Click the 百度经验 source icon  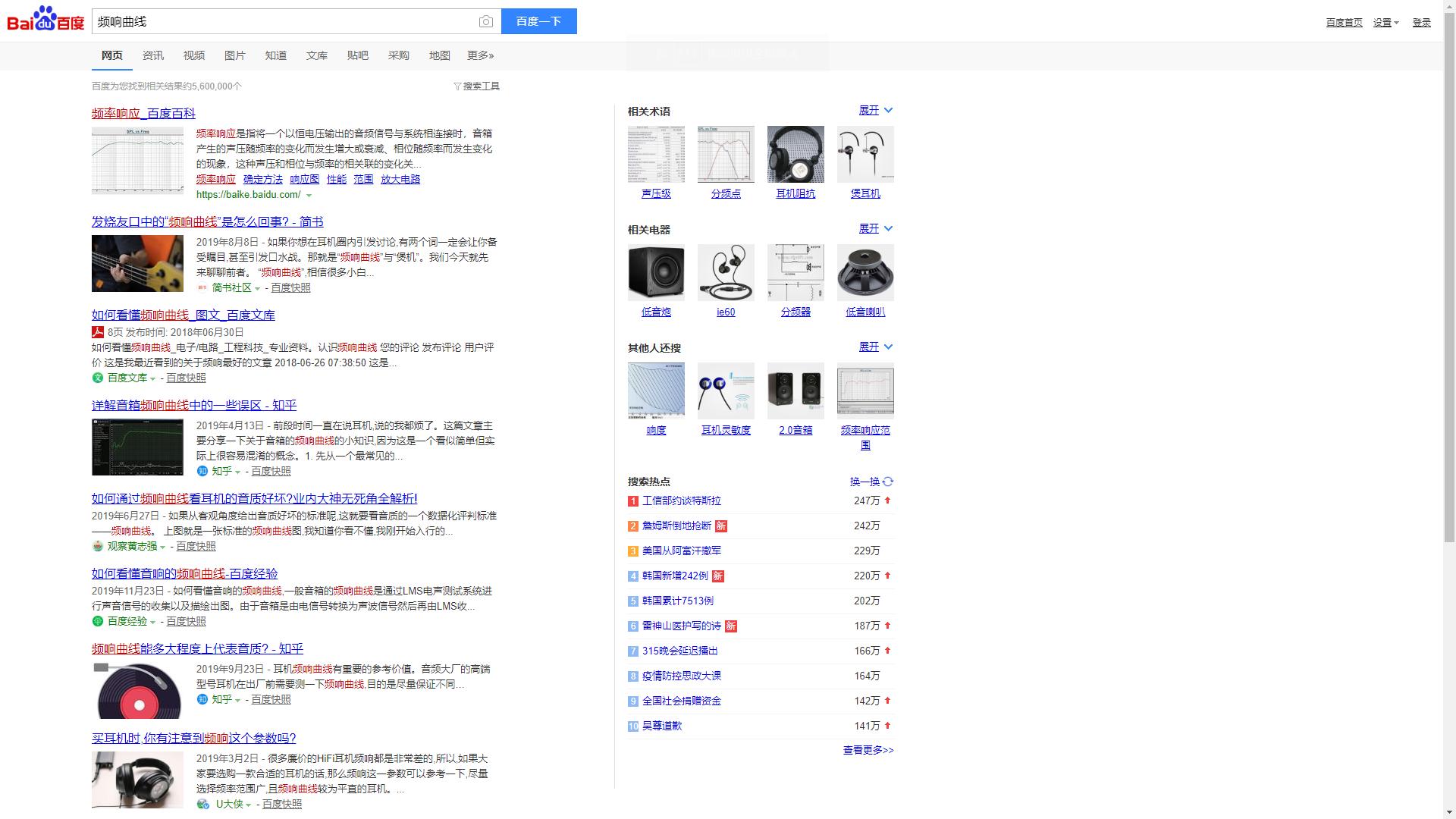coord(97,621)
